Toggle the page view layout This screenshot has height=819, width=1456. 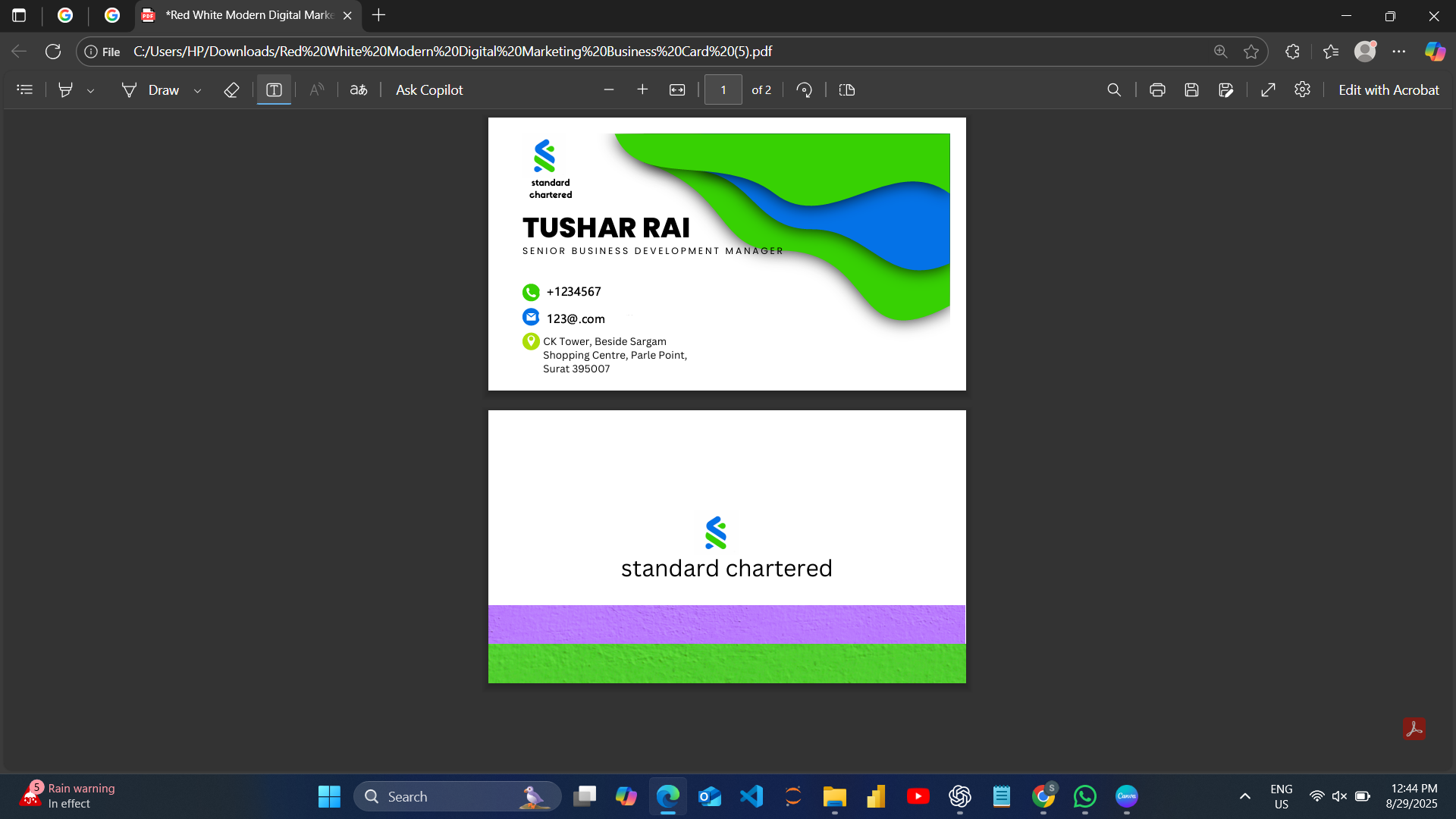coord(847,89)
